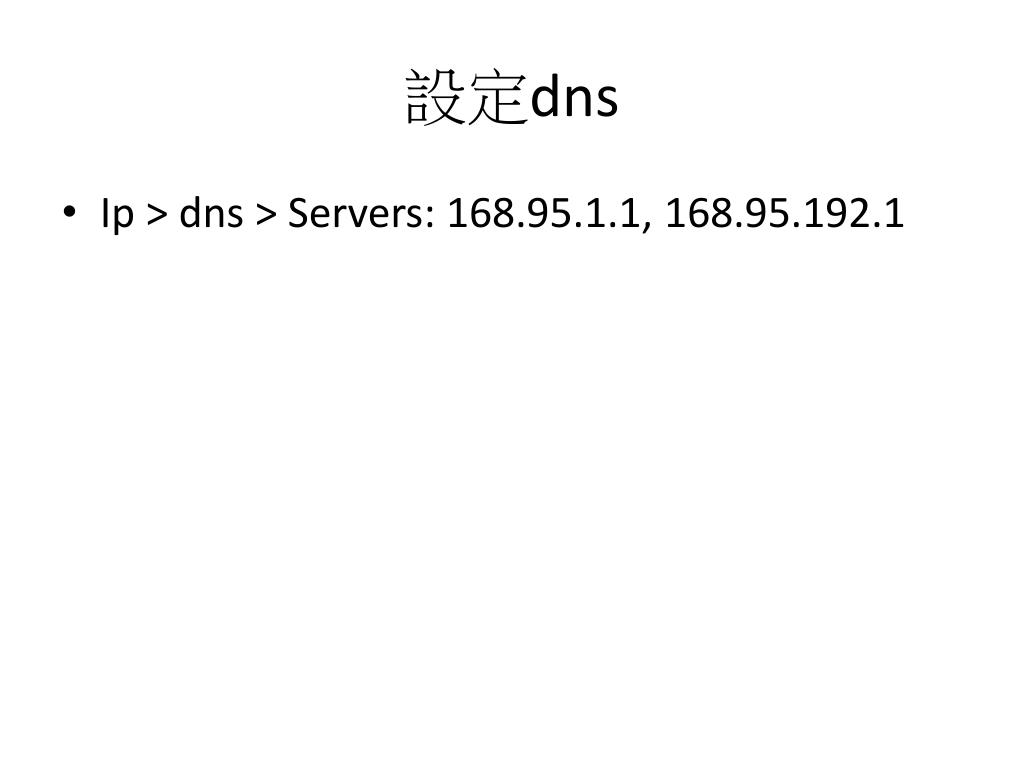Click the word Ip in the bullet line
Image resolution: width=1024 pixels, height=768 pixels.
point(117,214)
